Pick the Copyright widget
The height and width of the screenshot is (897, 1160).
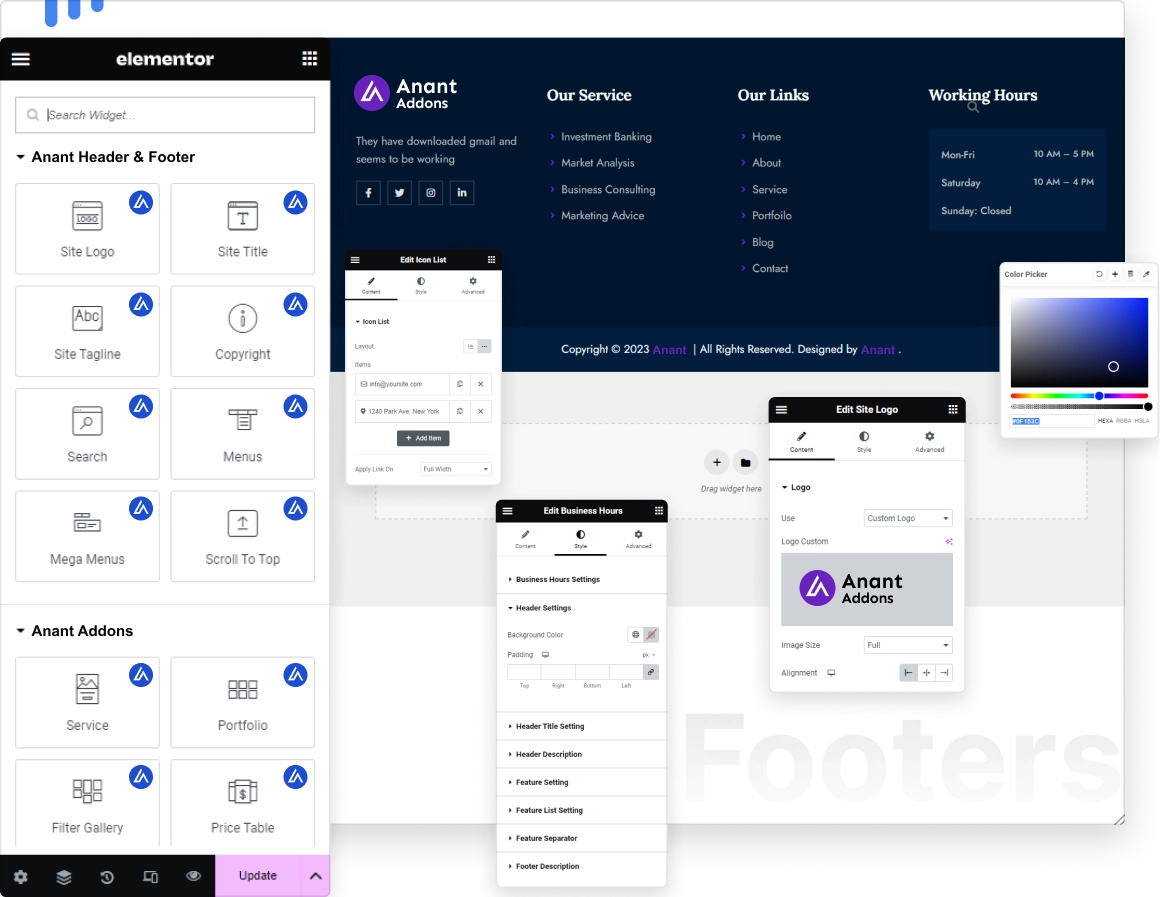pos(243,331)
